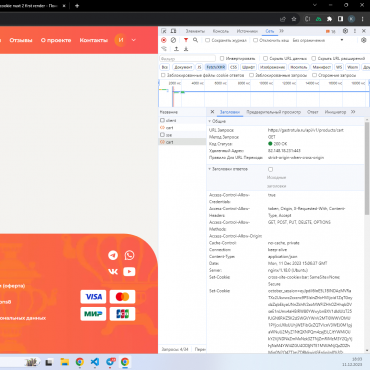Switch to the Sources panel tab
Screen dimensions: 370x370
coord(247,31)
